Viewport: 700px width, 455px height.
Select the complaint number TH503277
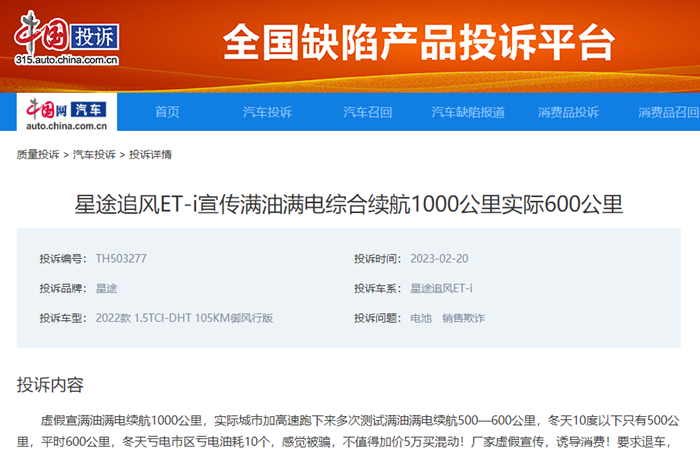tap(121, 259)
